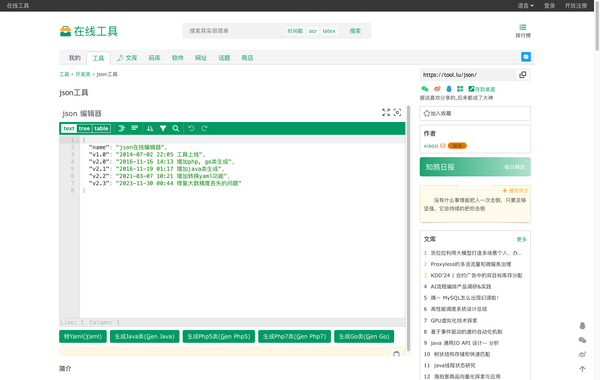Open the 工具 breadcrumb link
This screenshot has width=600, height=380.
64,74
